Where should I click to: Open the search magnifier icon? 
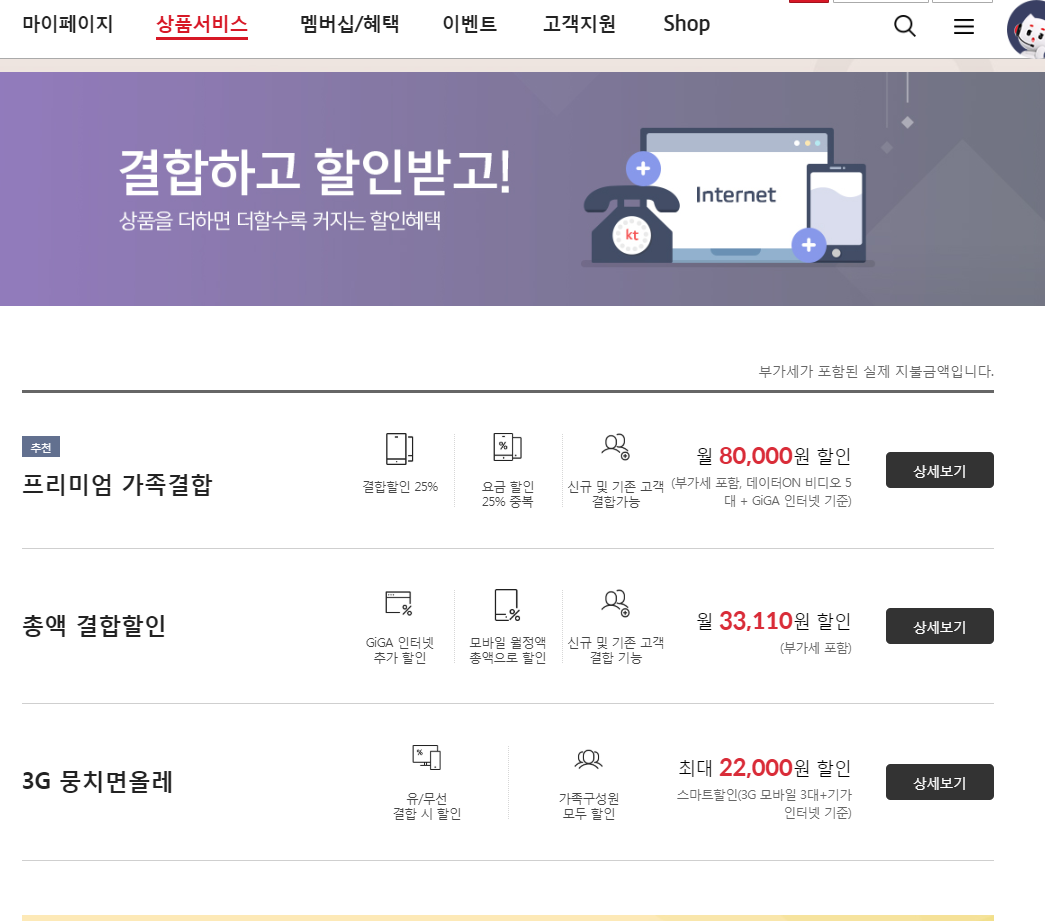click(x=904, y=27)
